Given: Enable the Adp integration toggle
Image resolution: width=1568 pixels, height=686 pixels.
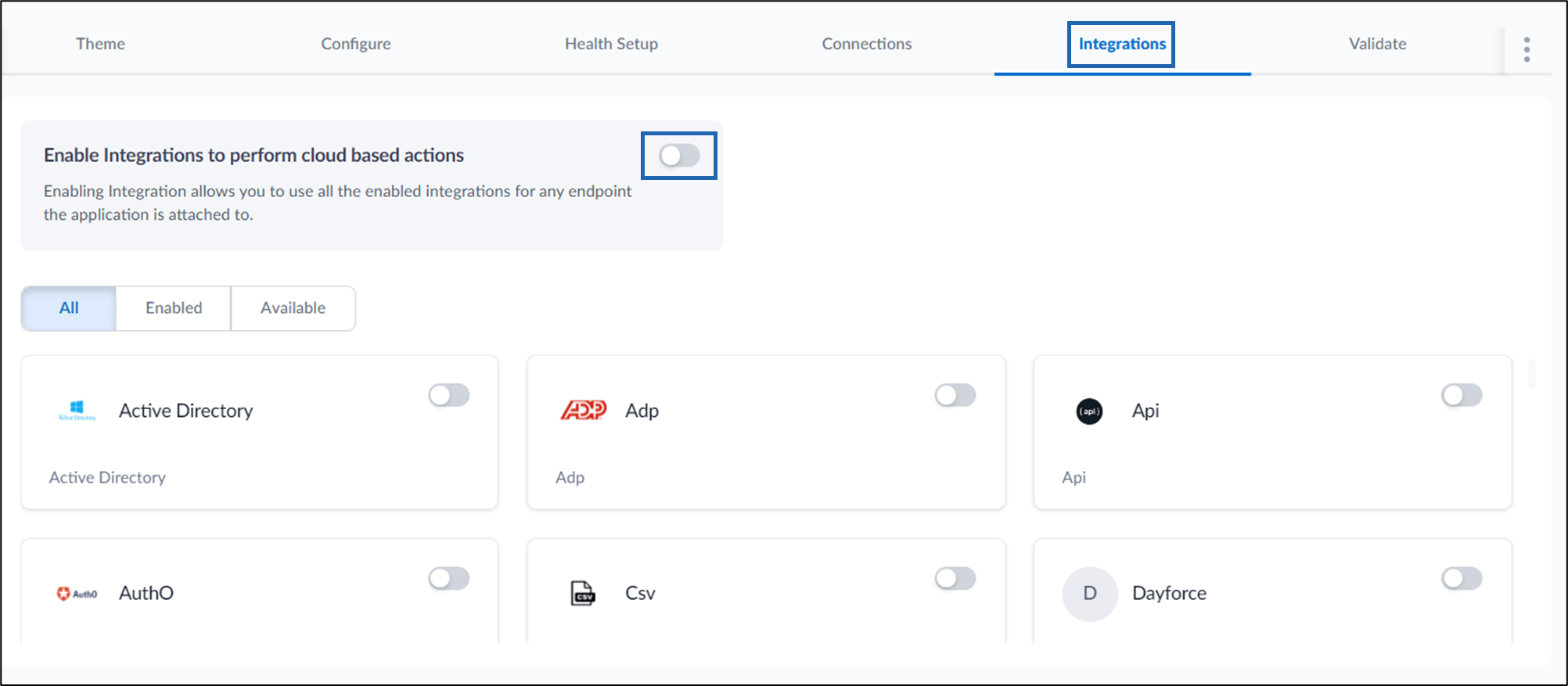Looking at the screenshot, I should coord(955,395).
